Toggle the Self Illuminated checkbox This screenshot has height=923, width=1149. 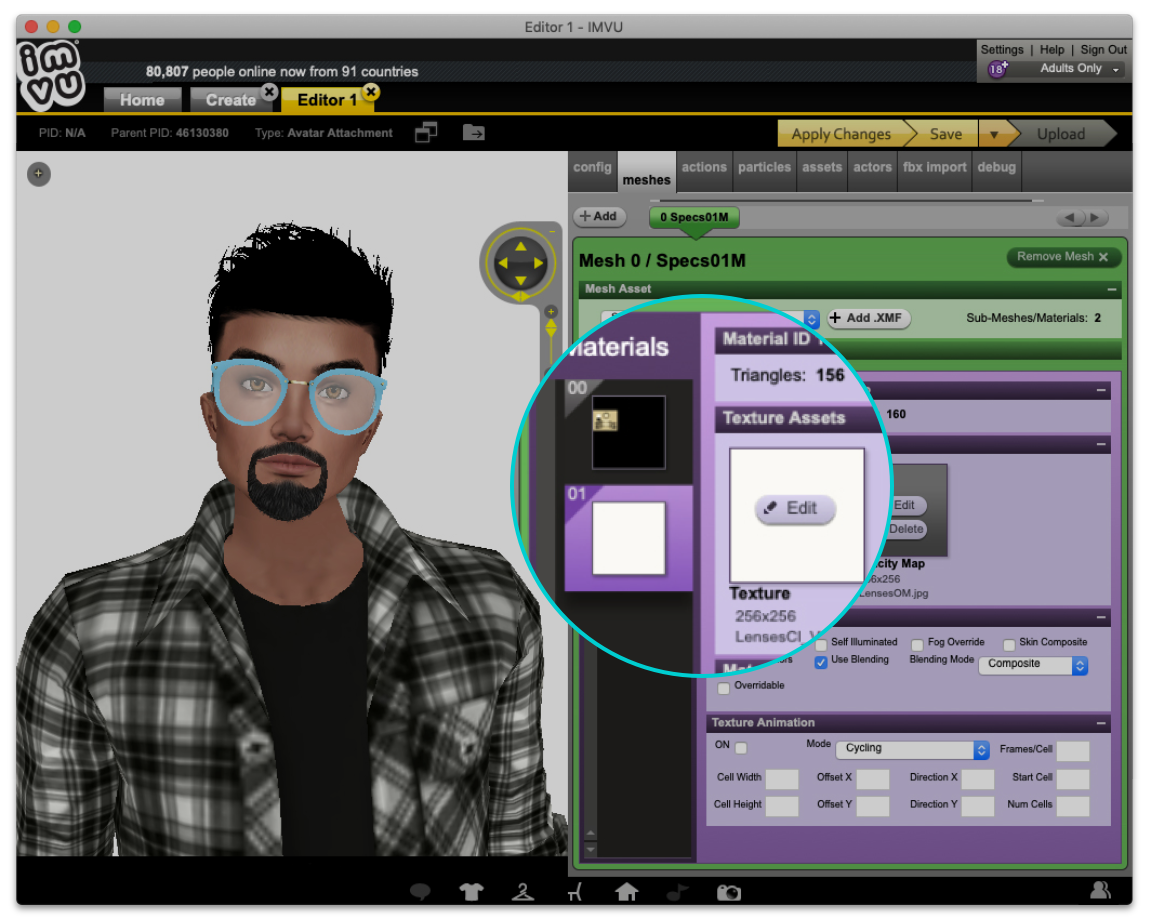[821, 645]
